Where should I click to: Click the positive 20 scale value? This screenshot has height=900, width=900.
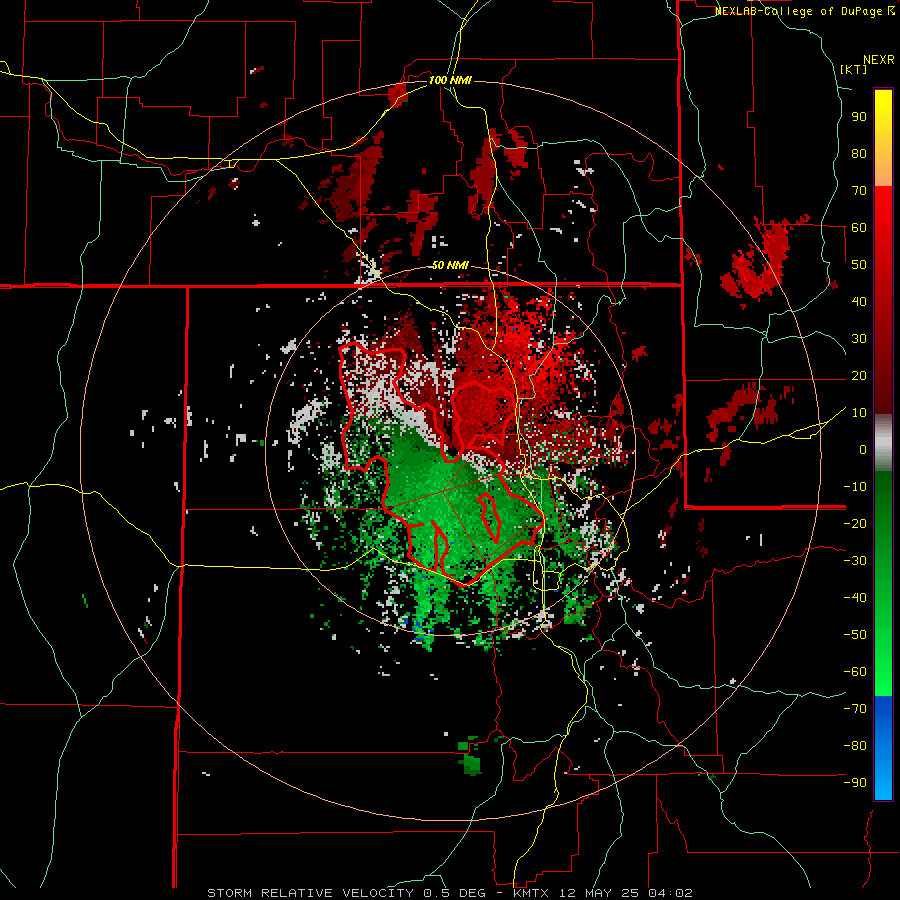pyautogui.click(x=859, y=375)
